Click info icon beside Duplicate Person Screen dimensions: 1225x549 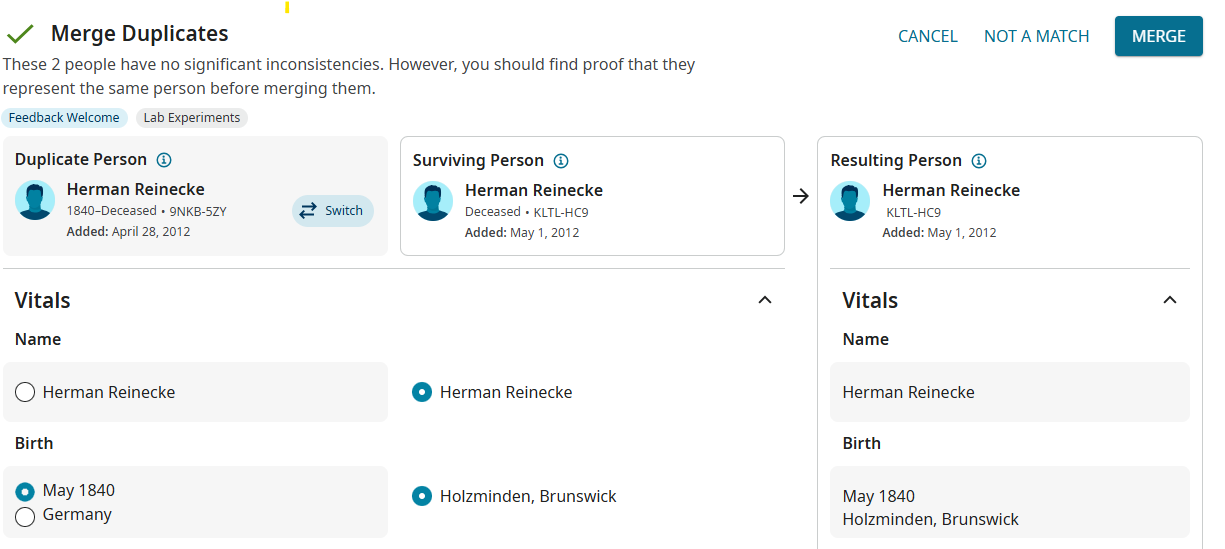[x=165, y=160]
